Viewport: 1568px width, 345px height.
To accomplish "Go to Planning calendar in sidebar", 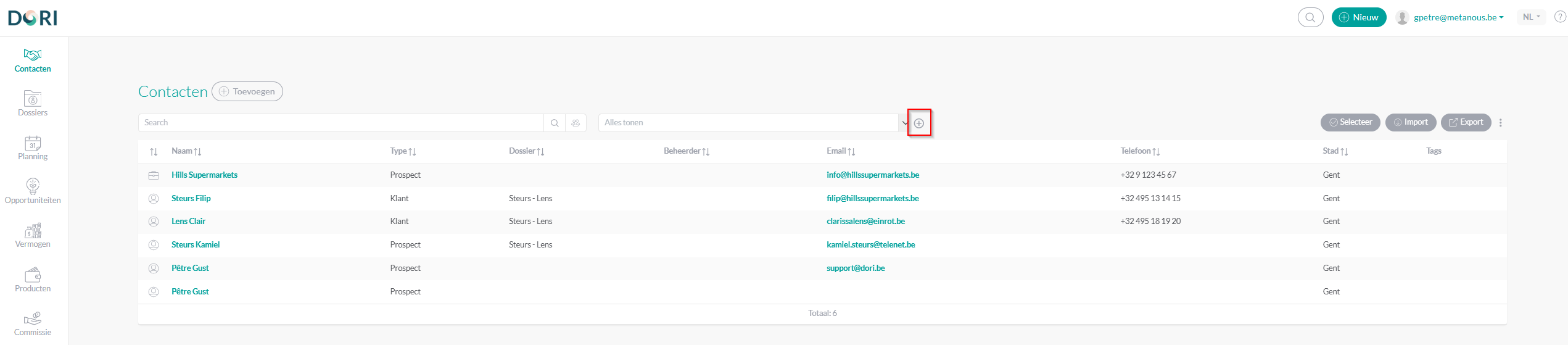I will coord(33,148).
